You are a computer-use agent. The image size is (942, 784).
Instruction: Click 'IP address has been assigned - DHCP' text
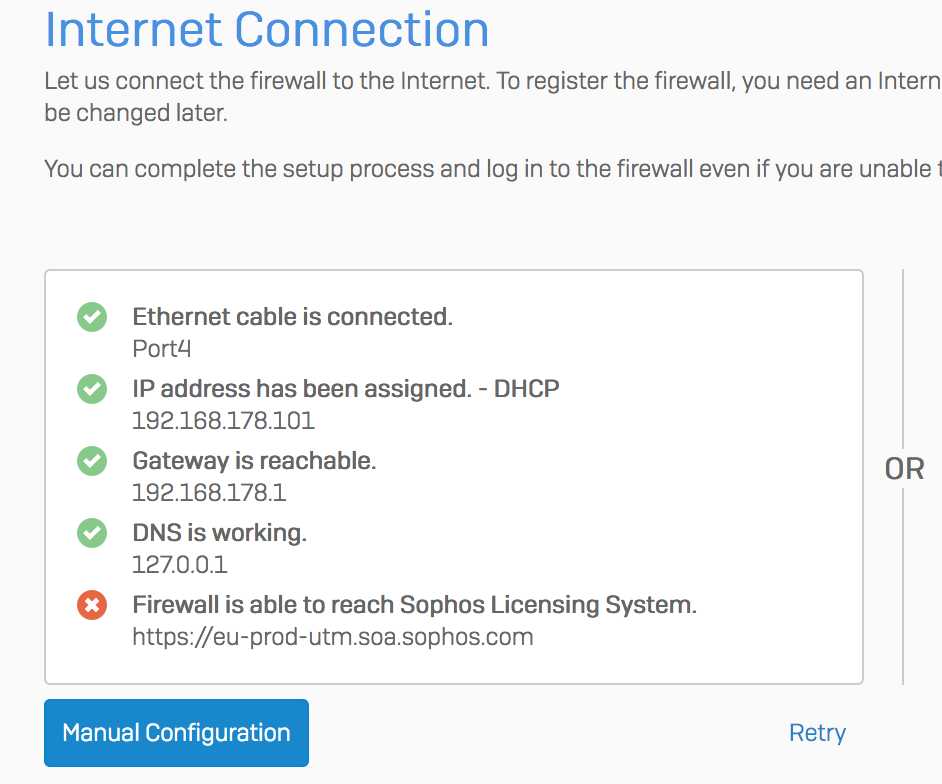(x=345, y=389)
